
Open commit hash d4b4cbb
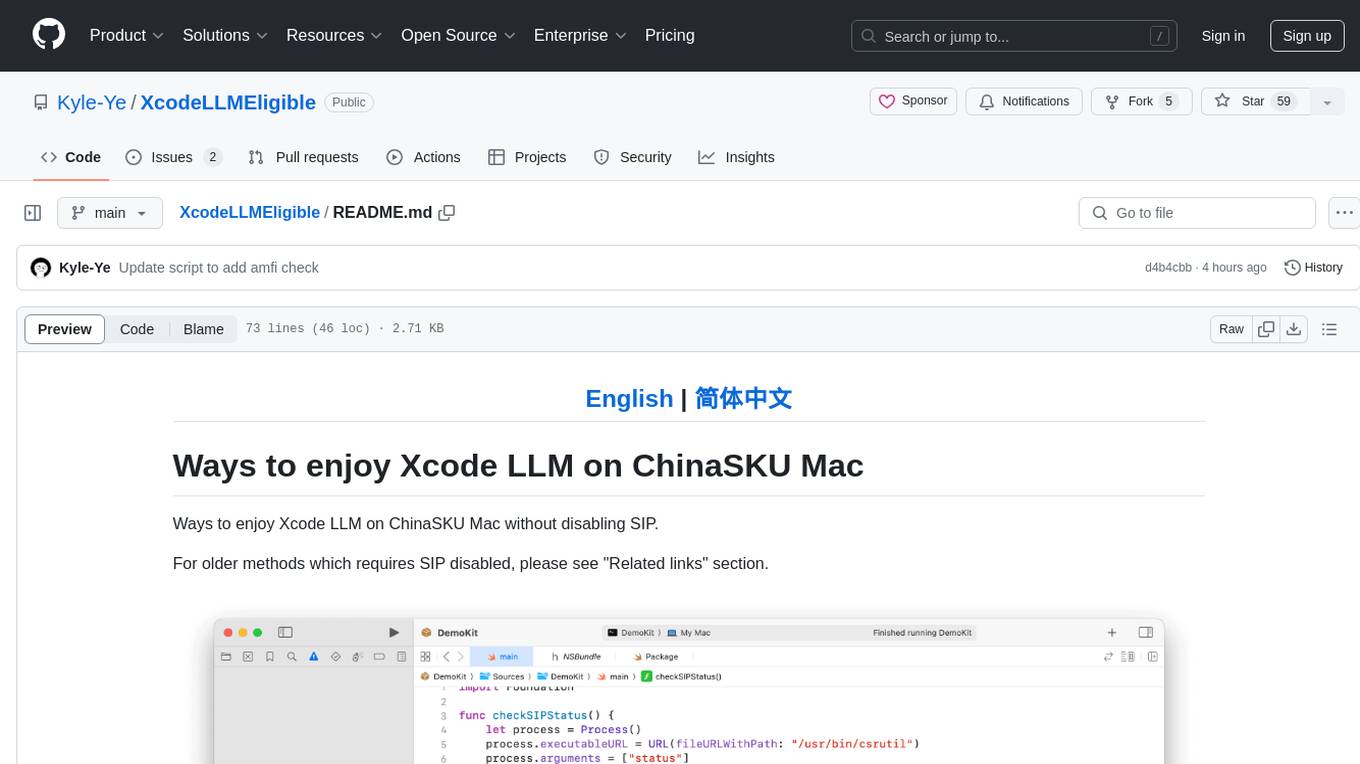1168,267
